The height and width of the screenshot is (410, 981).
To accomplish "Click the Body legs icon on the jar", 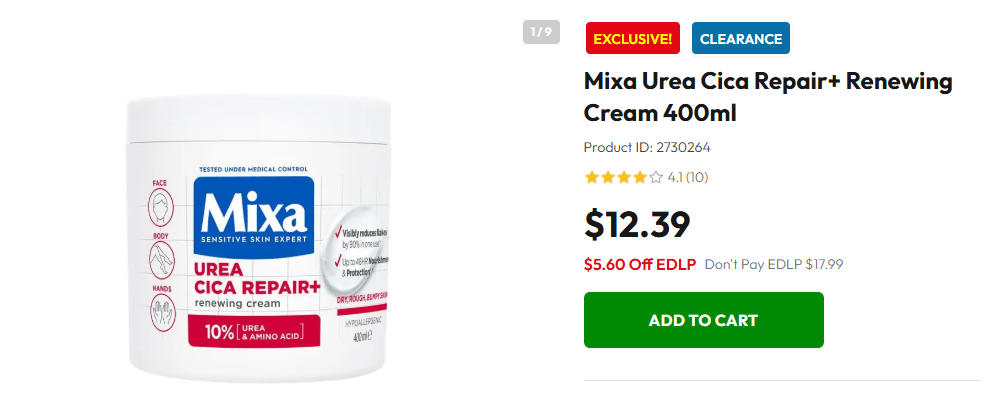I will [x=161, y=260].
